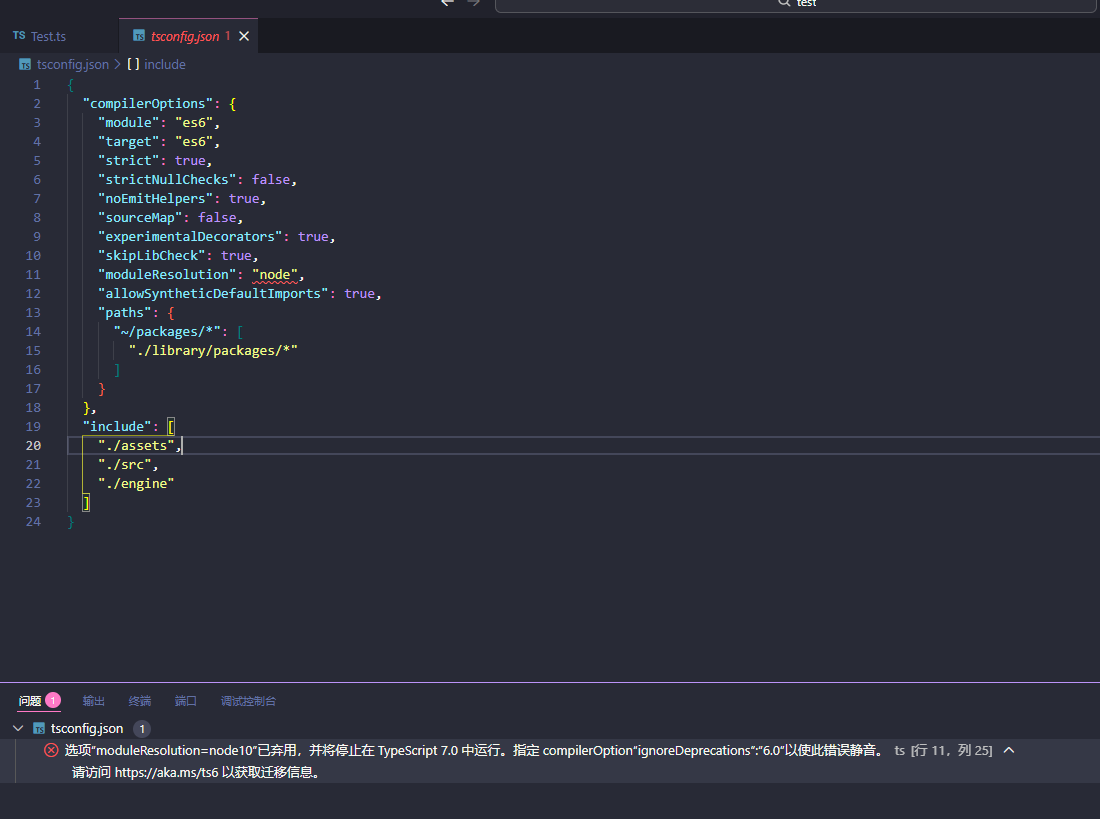Click tsconfig.json file icon in Problems panel

(x=39, y=729)
